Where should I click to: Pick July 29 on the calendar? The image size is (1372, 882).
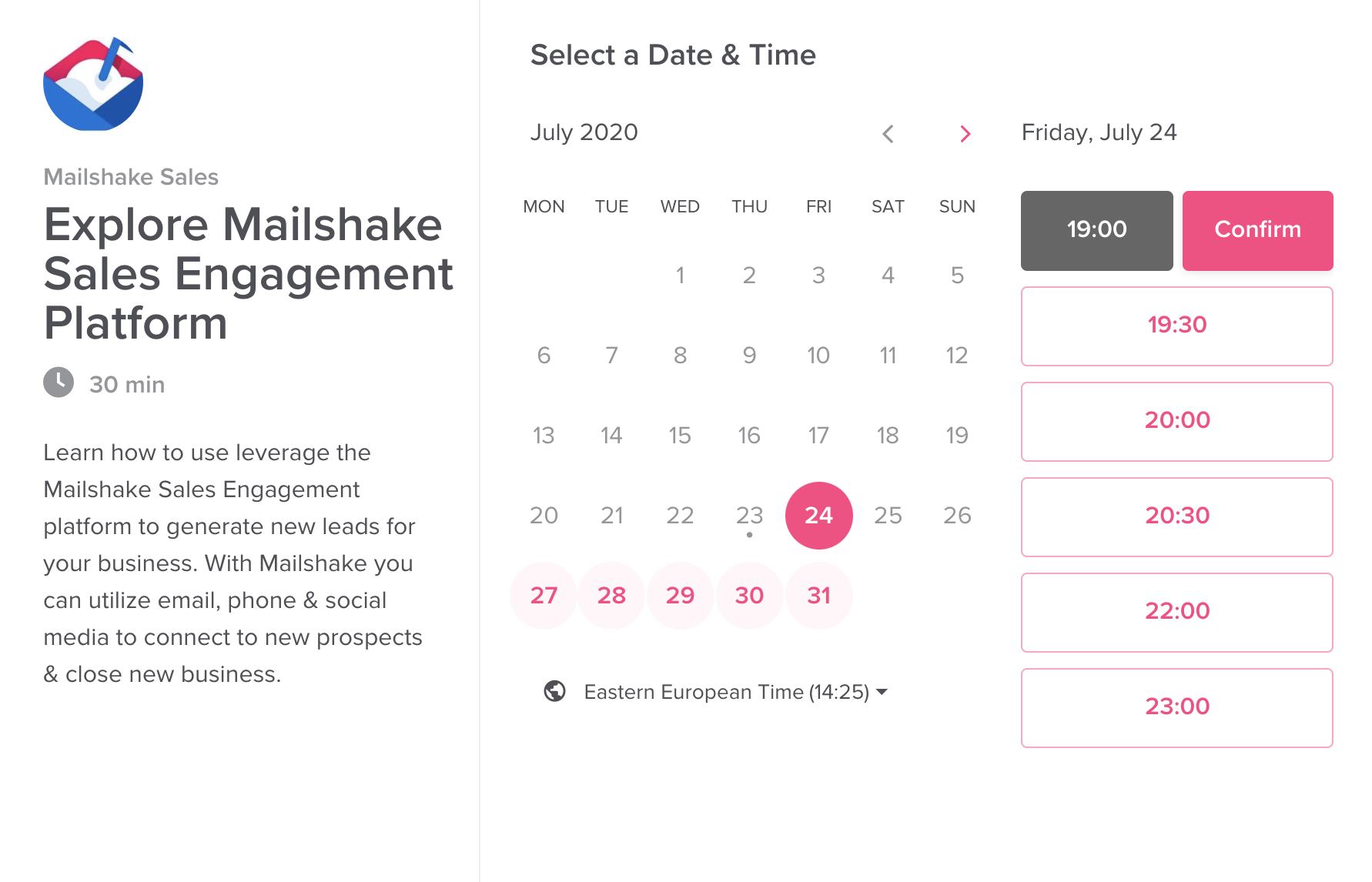pos(680,595)
